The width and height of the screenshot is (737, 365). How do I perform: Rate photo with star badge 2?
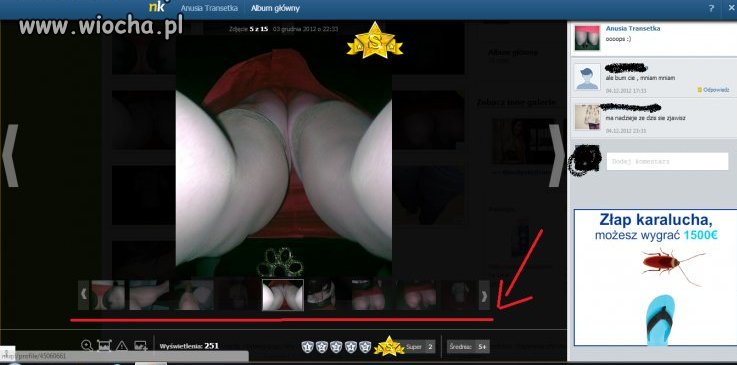pyautogui.click(x=321, y=347)
